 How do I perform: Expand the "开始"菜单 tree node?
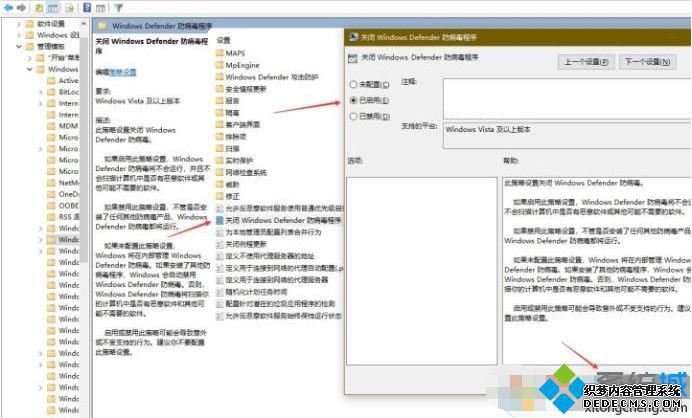(x=30, y=58)
